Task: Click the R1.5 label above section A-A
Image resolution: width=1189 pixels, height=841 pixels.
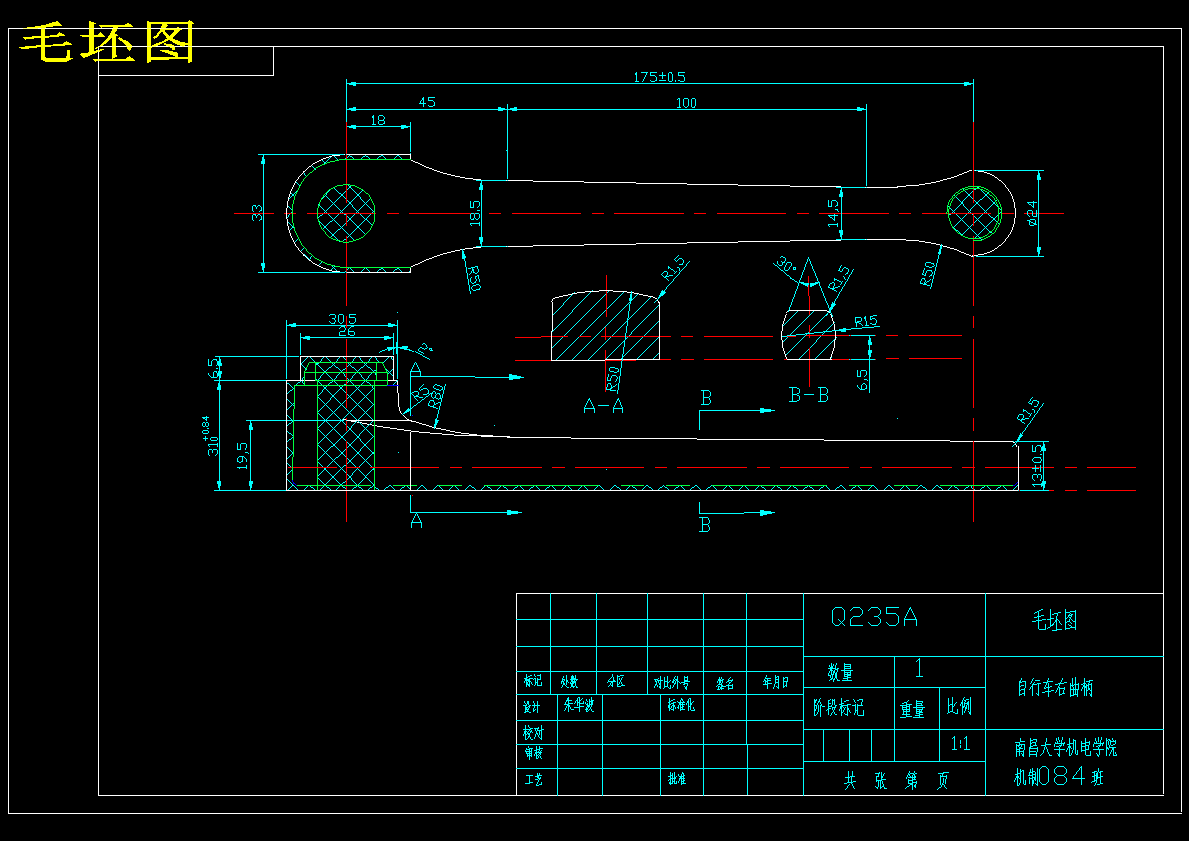Action: (672, 268)
